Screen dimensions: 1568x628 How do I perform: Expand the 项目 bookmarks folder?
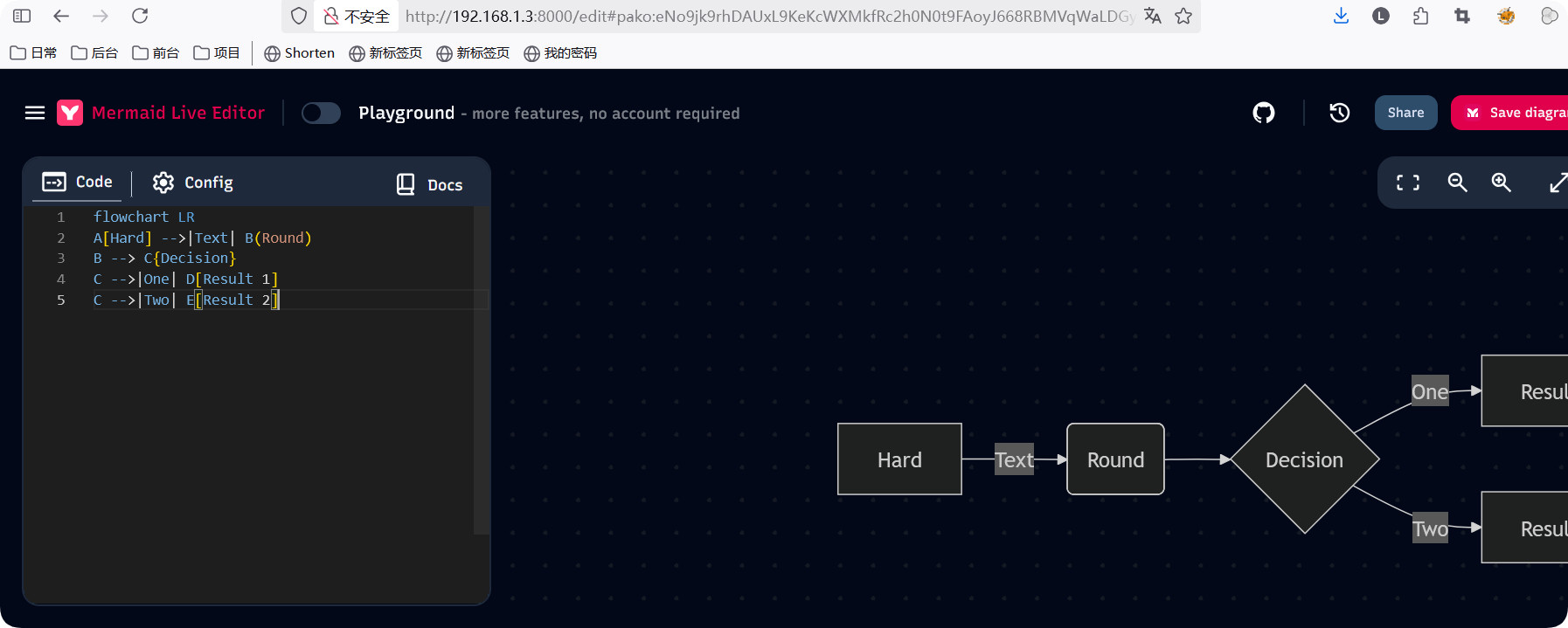(x=217, y=53)
